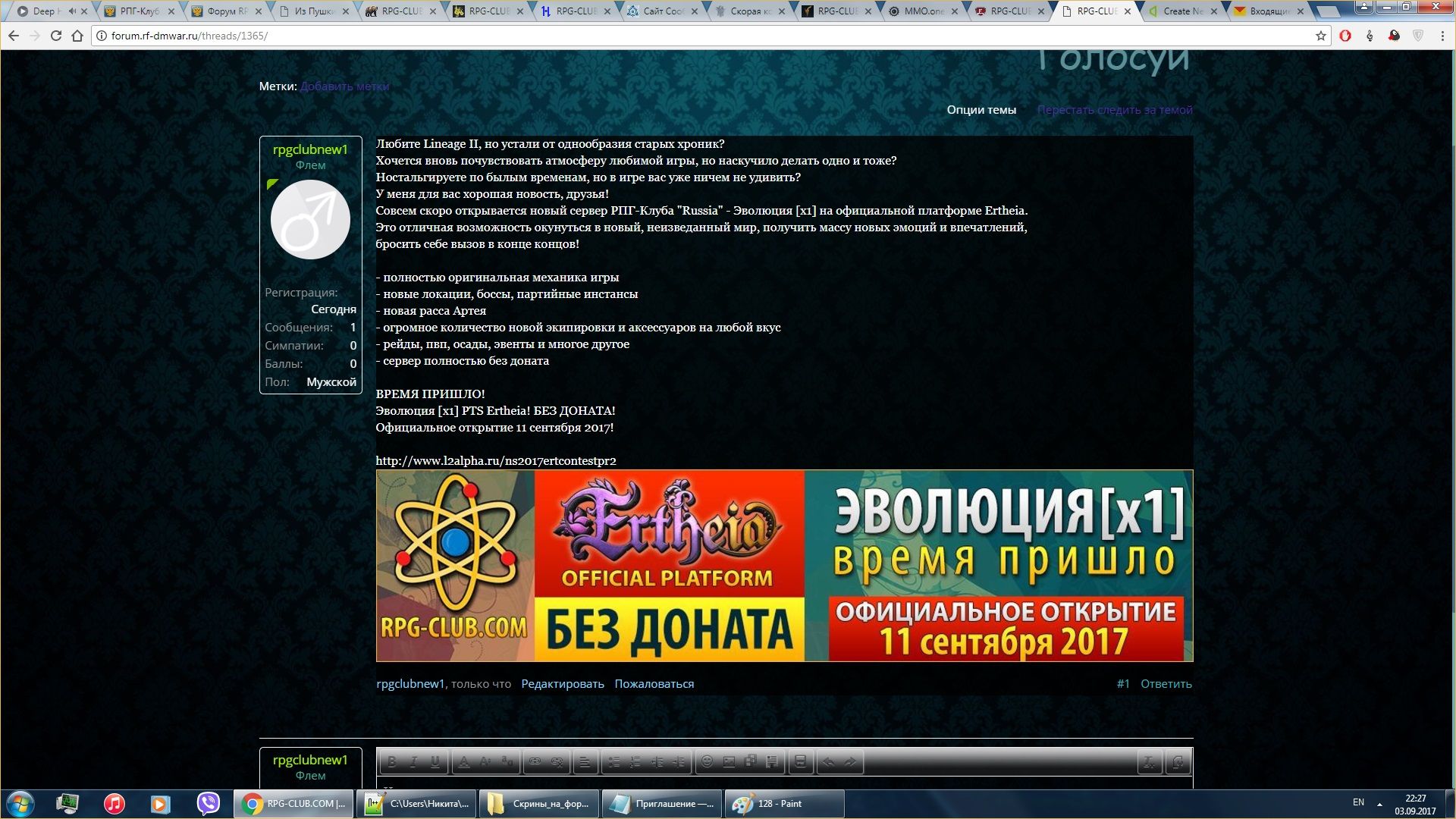
Task: Open Viber from taskbar
Action: [208, 804]
